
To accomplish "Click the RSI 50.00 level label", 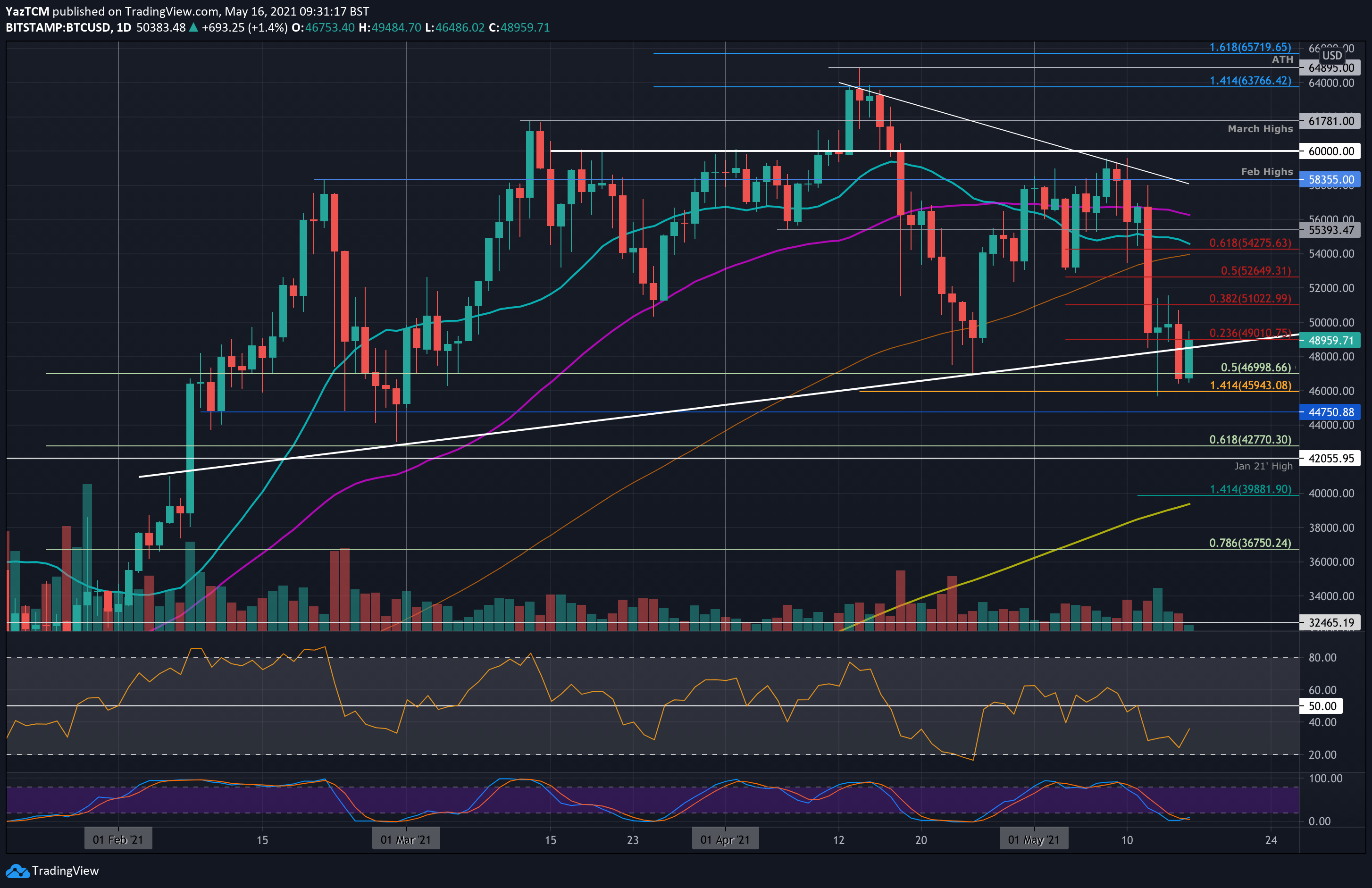I will [x=1322, y=706].
